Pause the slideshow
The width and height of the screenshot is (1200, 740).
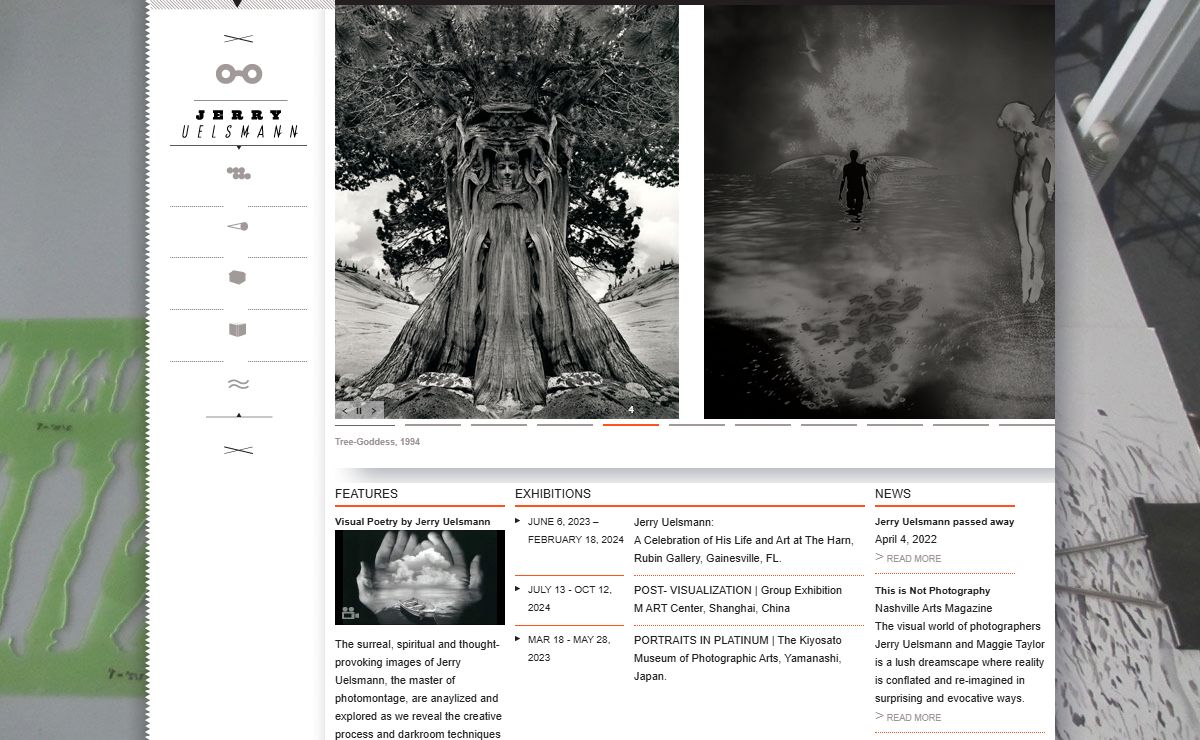(x=359, y=410)
